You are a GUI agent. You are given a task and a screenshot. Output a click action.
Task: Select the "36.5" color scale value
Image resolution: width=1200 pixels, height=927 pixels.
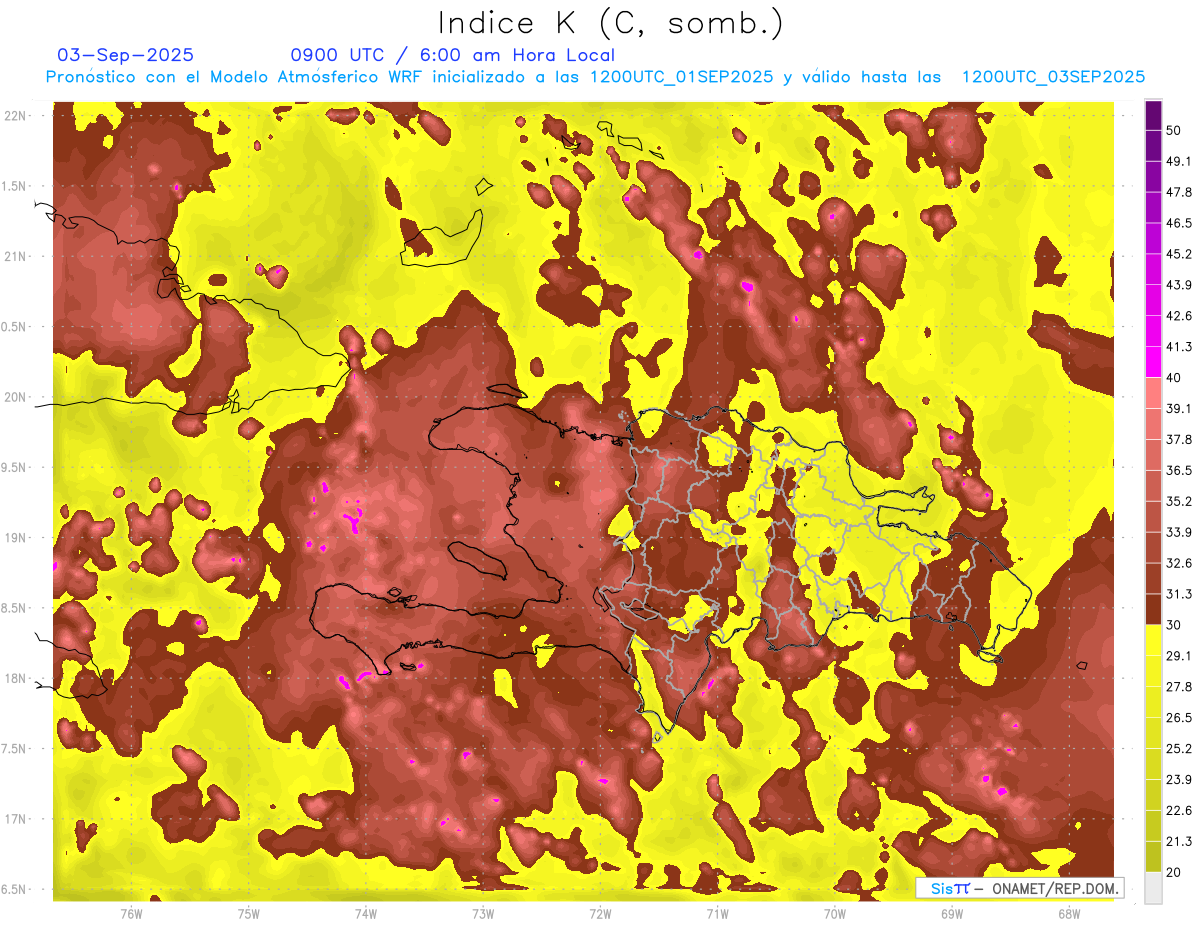click(x=1178, y=470)
